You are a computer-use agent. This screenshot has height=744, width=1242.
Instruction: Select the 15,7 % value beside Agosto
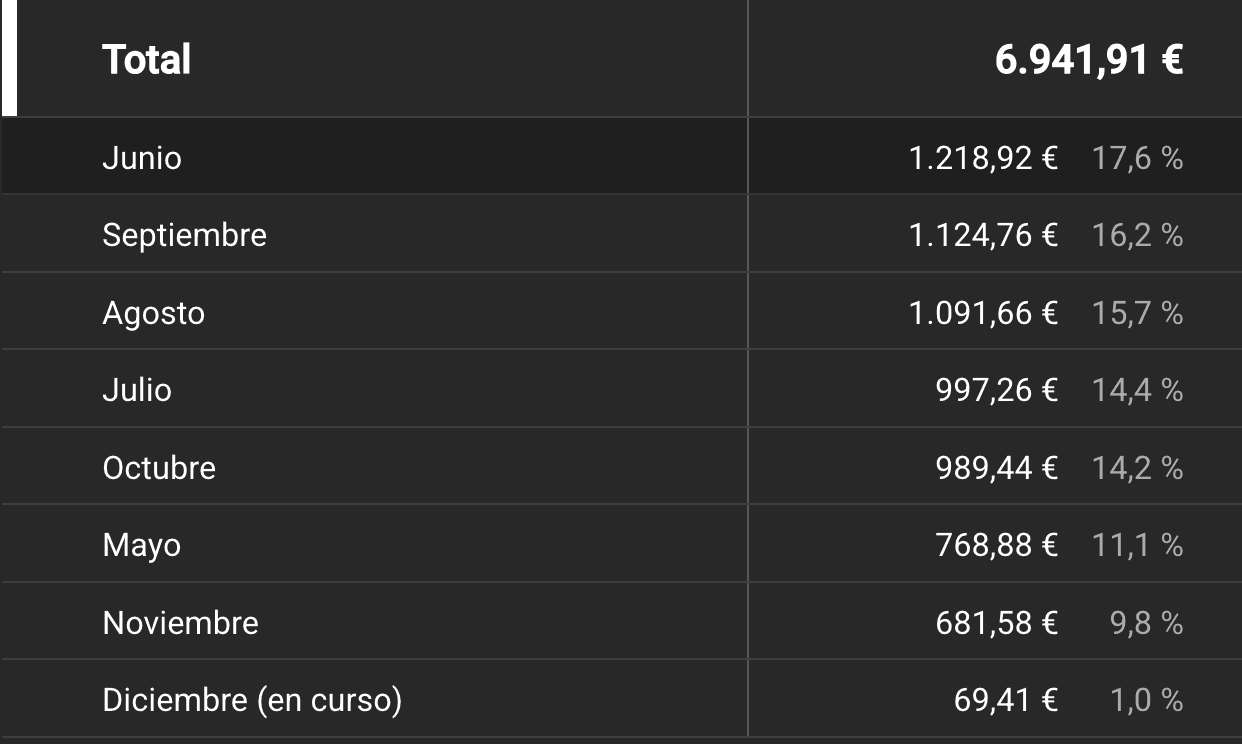click(1139, 312)
